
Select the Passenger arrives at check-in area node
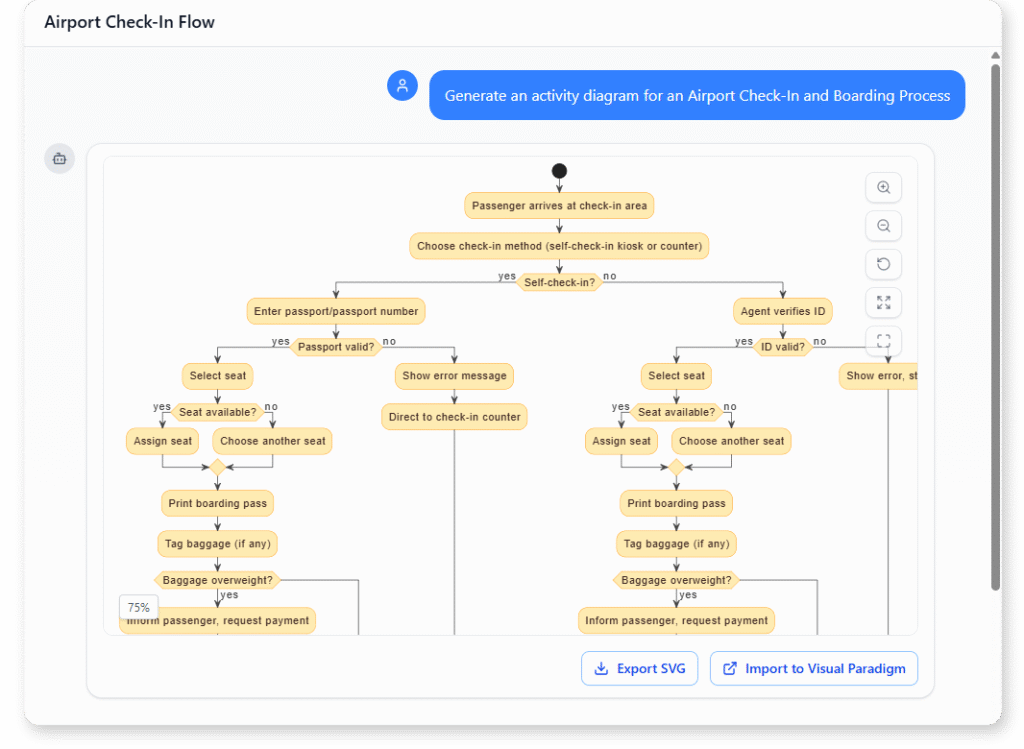click(558, 205)
